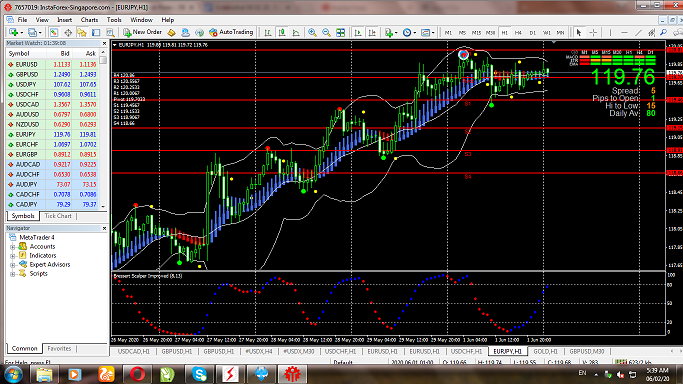The width and height of the screenshot is (683, 384).
Task: Open the Charts menu
Action: click(x=89, y=20)
